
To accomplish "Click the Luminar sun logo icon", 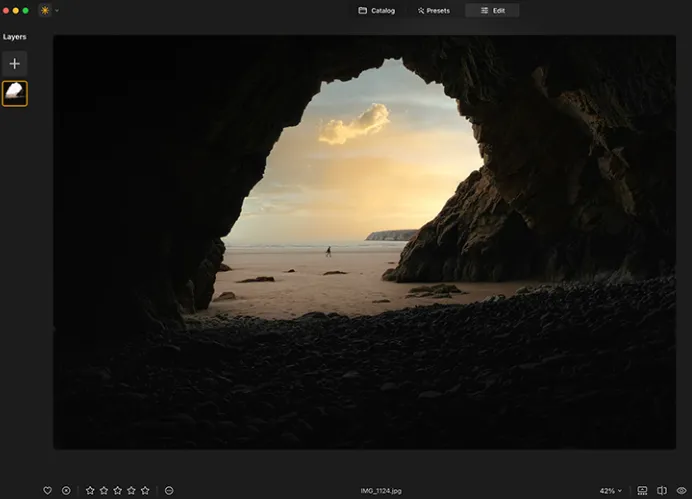I will (x=45, y=10).
